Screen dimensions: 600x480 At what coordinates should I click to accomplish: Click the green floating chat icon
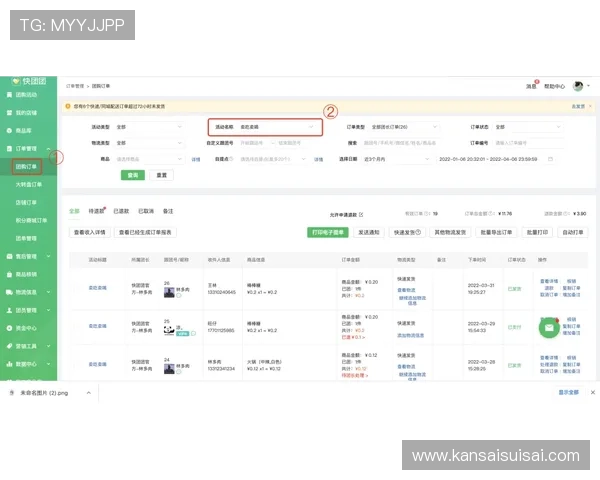(x=550, y=327)
